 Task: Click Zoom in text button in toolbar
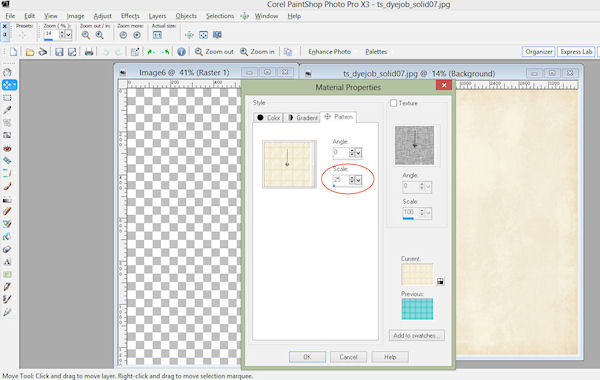pyautogui.click(x=257, y=52)
